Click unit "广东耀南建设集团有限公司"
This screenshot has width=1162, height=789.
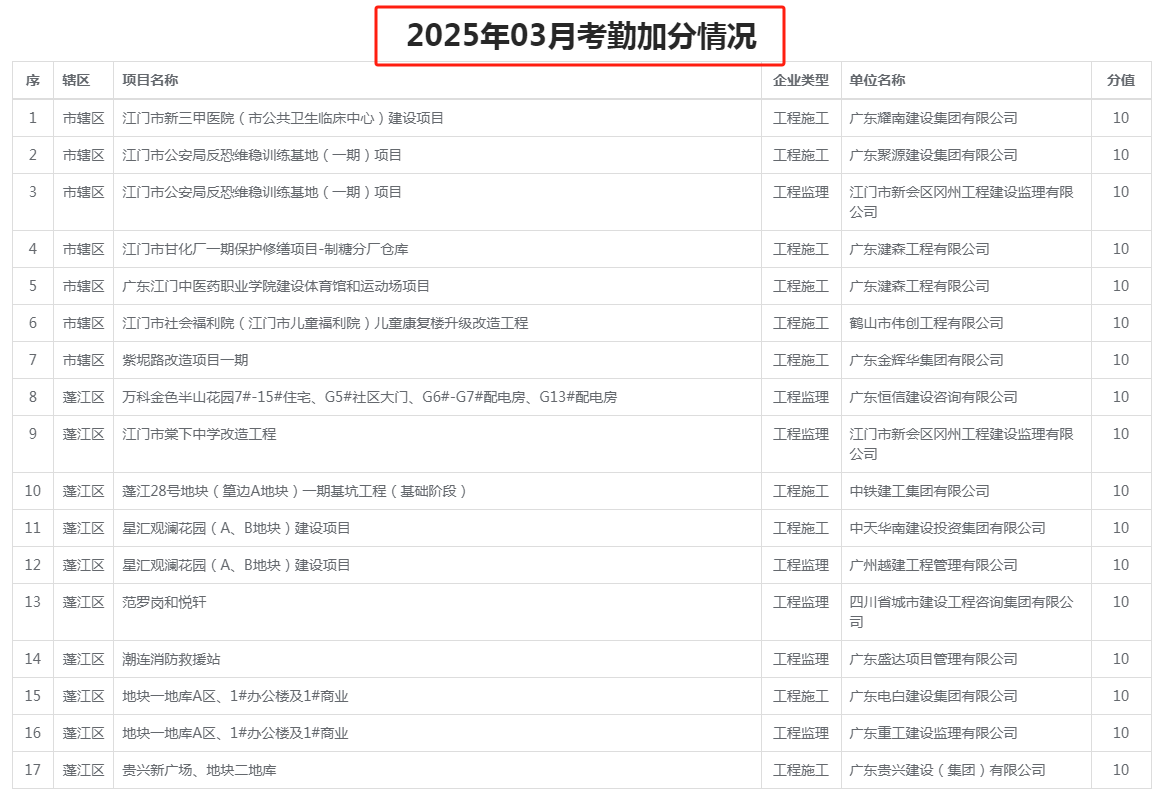click(x=933, y=118)
